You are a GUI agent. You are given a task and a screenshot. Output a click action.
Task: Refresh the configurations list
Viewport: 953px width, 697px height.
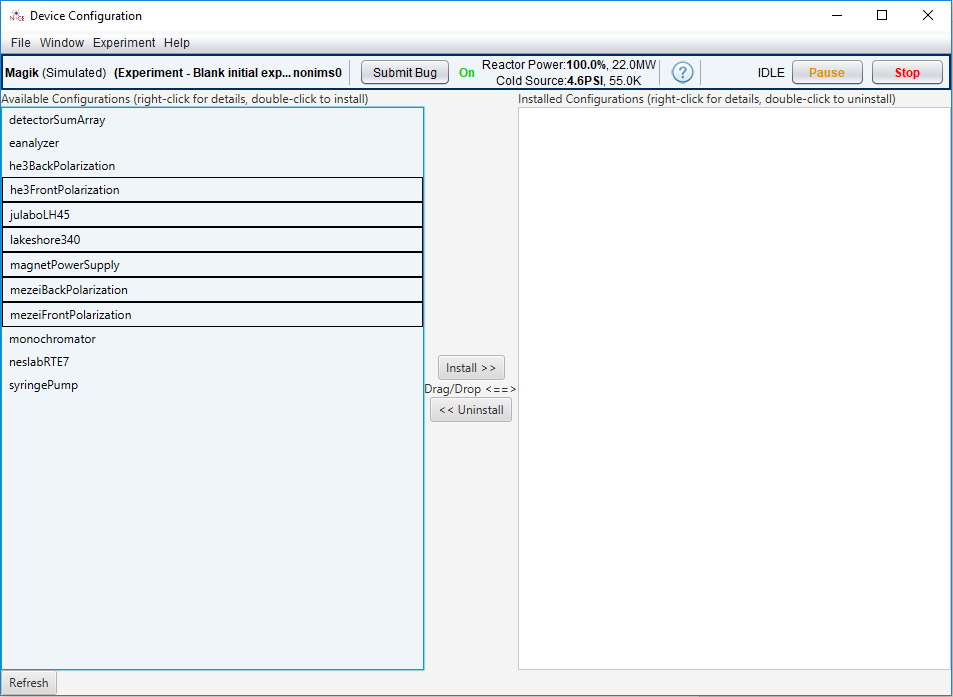tap(28, 682)
